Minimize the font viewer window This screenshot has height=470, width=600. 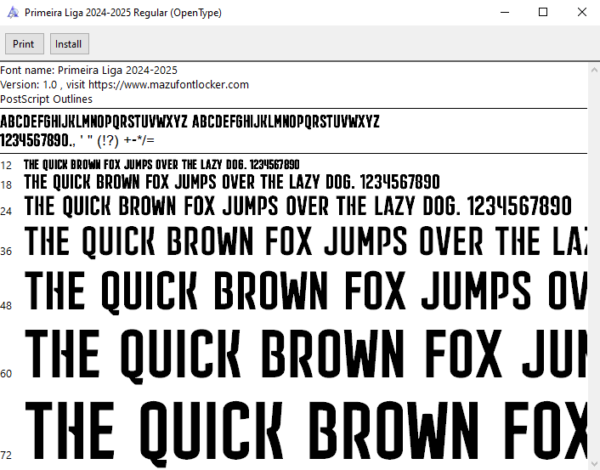(505, 12)
